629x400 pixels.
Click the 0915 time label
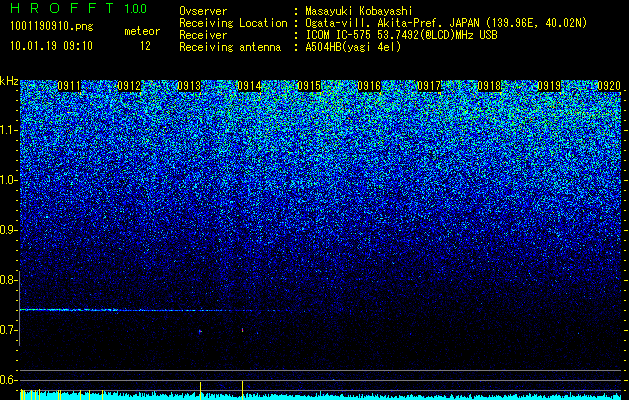click(x=309, y=86)
